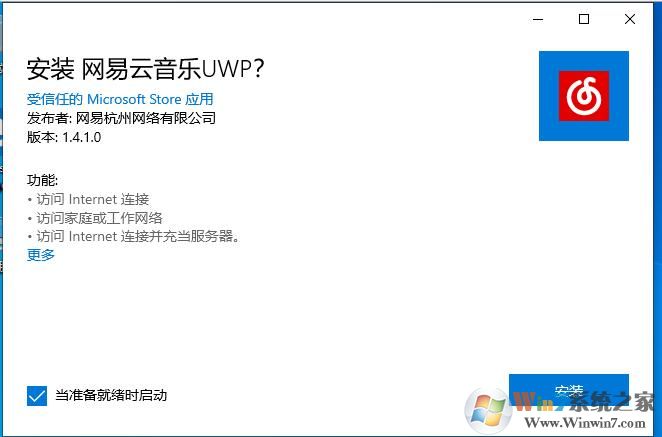
Task: Click capability 访问家庭或工作网络
Action: point(99,218)
